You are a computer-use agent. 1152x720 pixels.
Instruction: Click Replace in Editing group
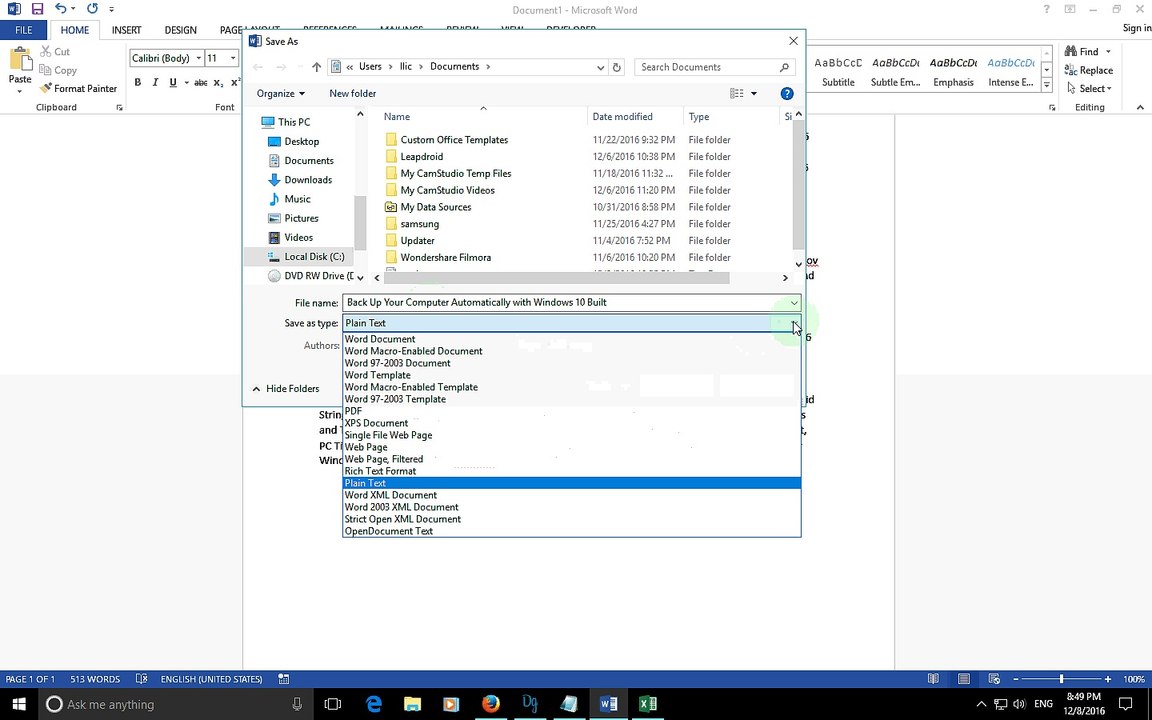click(1089, 70)
